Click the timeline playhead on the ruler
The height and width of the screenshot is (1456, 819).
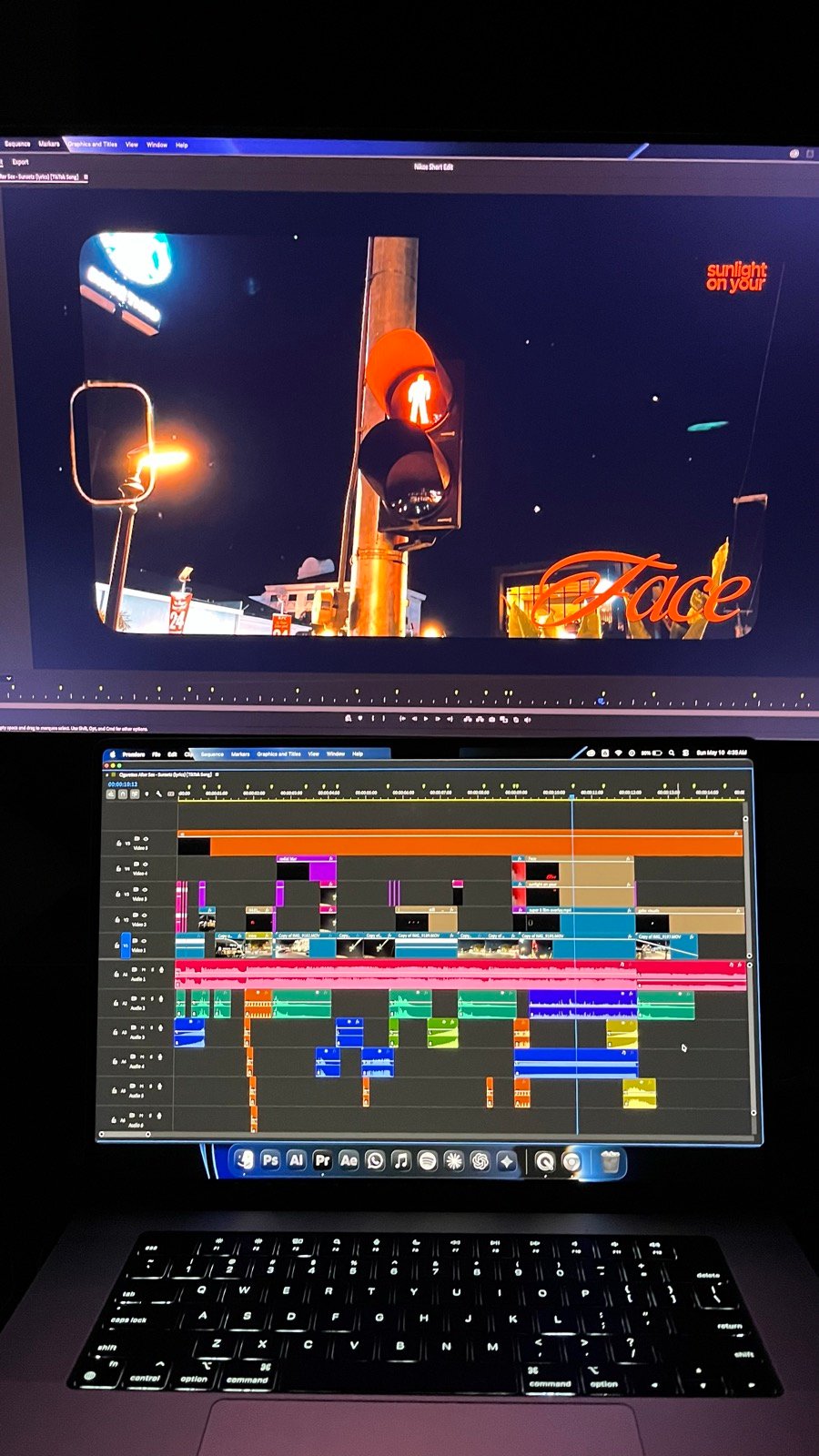(572, 796)
